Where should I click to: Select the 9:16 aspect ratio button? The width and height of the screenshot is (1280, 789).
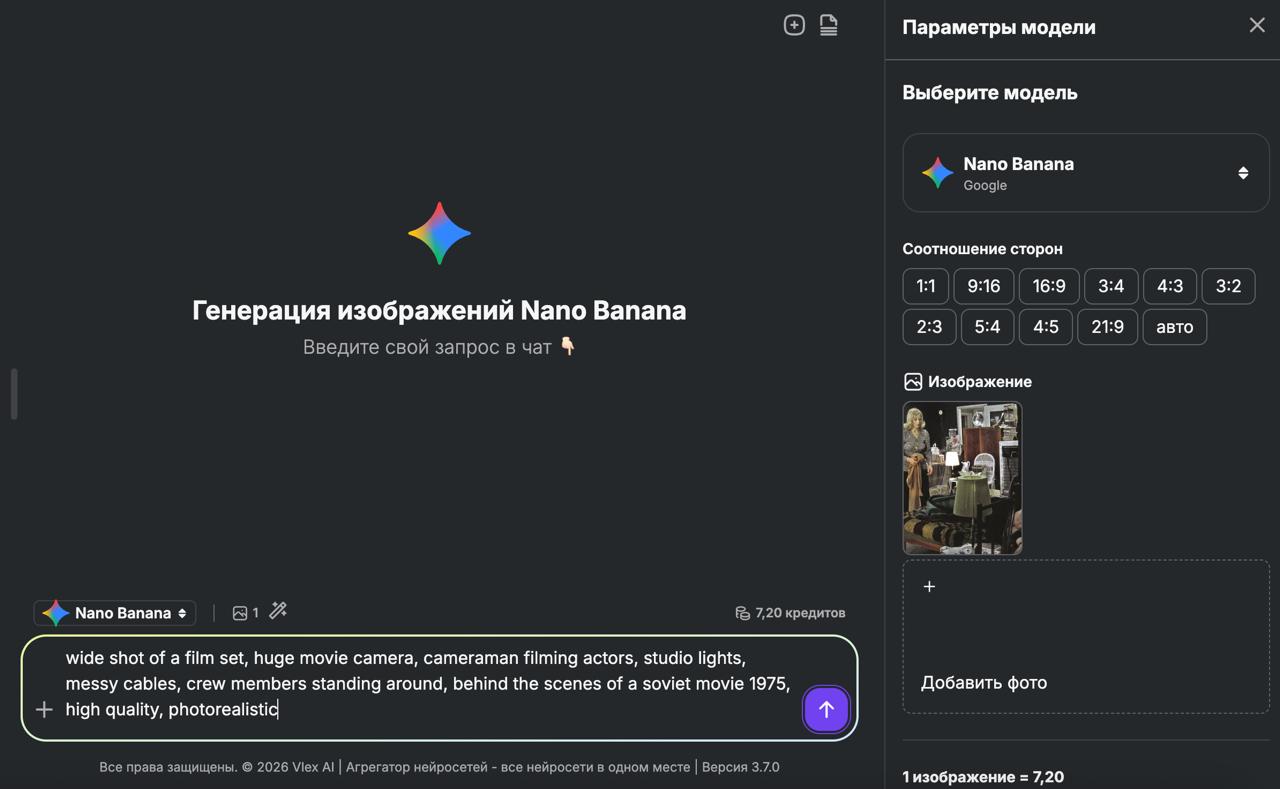pos(983,286)
